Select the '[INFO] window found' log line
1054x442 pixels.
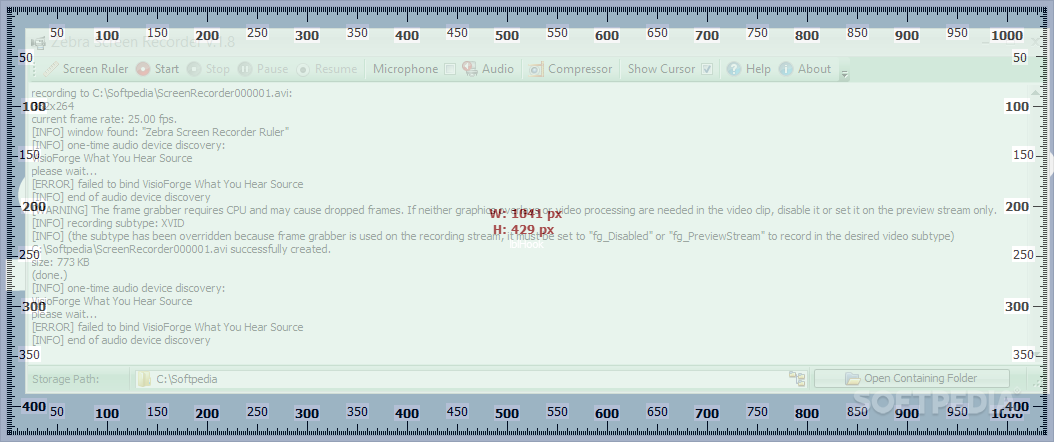tap(161, 132)
